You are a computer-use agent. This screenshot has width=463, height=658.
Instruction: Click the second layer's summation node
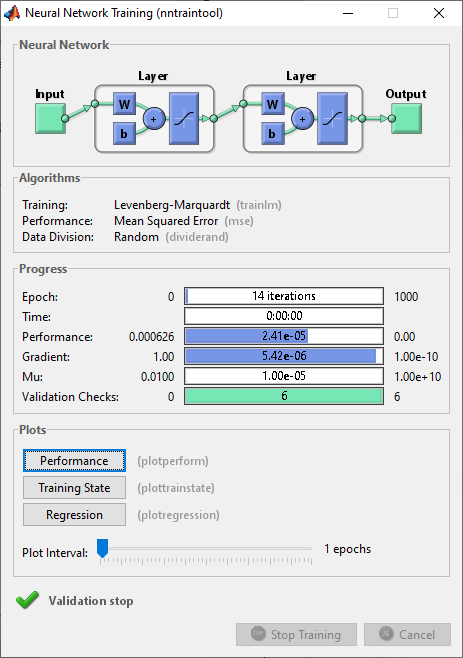tap(302, 119)
